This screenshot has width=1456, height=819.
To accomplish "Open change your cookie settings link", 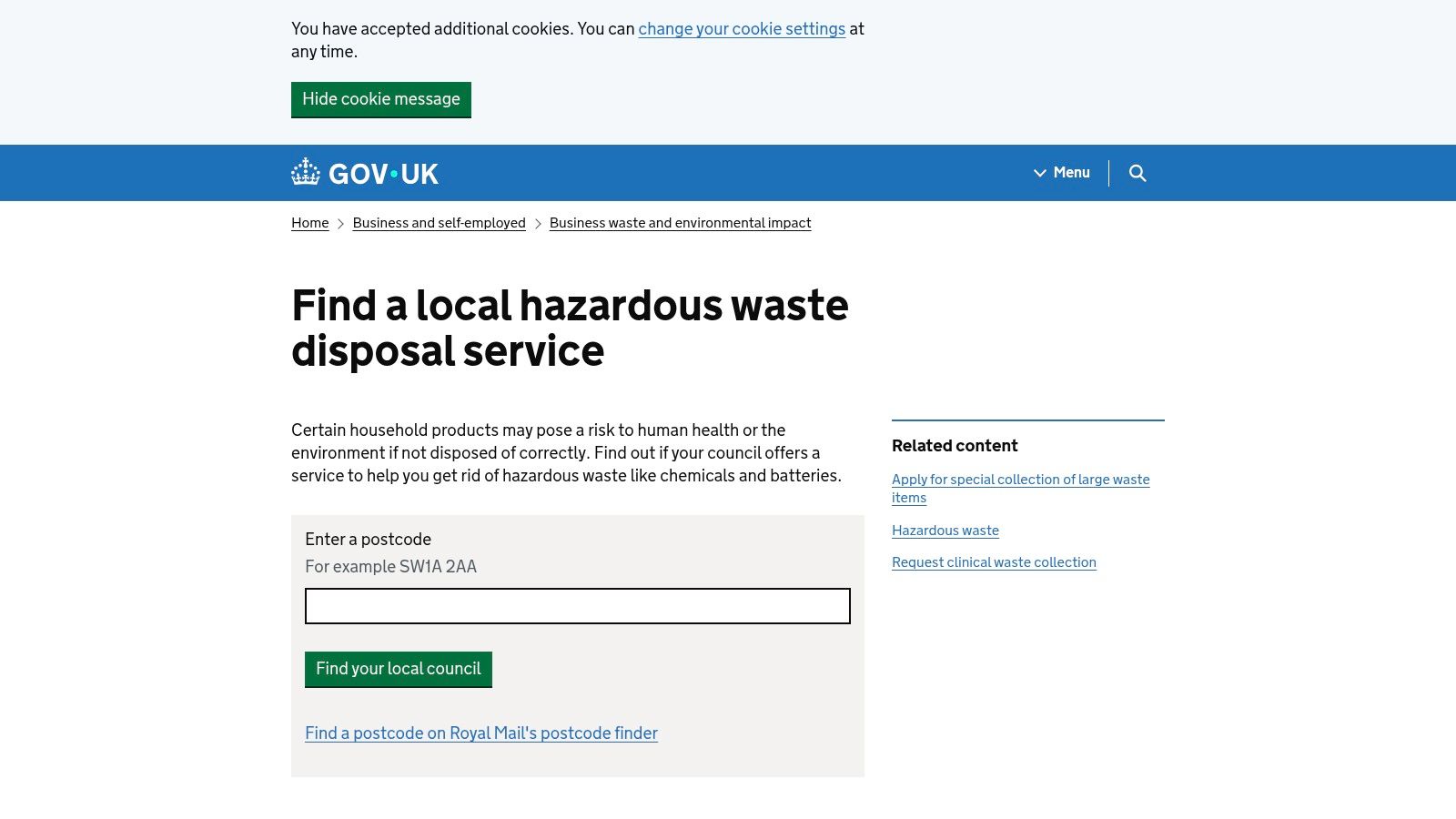I will pyautogui.click(x=742, y=29).
